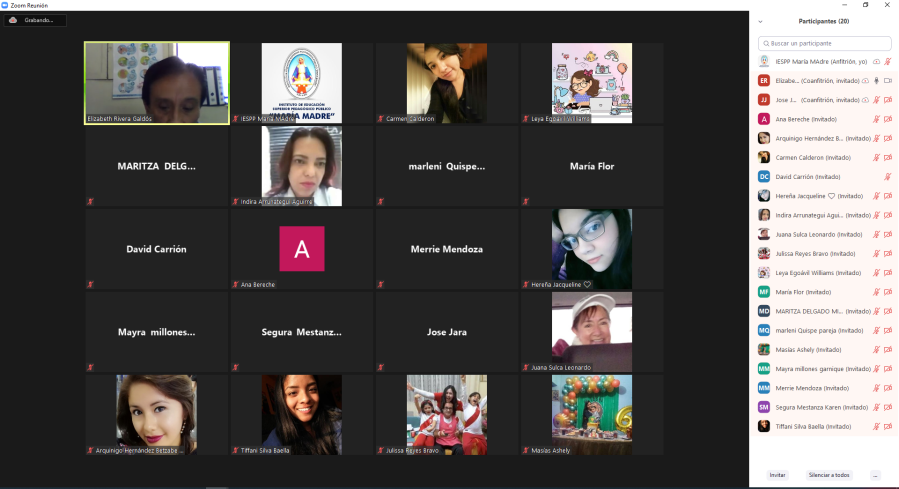Screen dimensions: 899x489
Task: Click muted mic icon beside David Carrión
Action: [x=887, y=176]
